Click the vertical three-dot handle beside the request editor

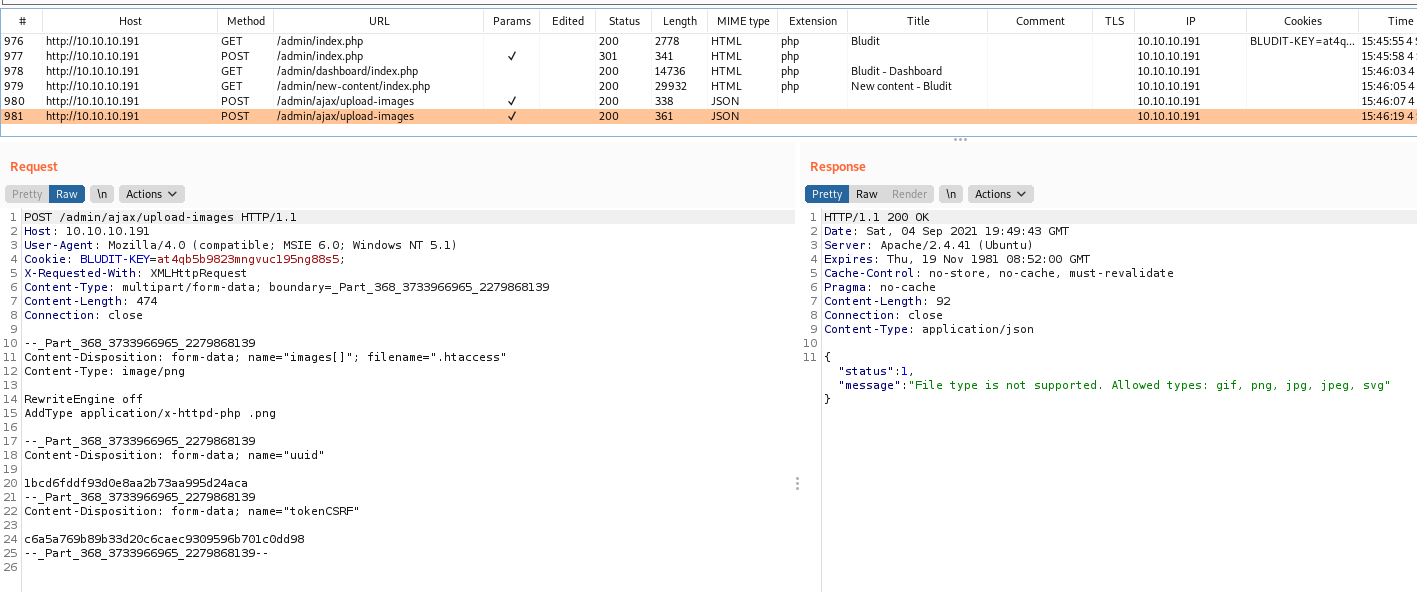(797, 484)
